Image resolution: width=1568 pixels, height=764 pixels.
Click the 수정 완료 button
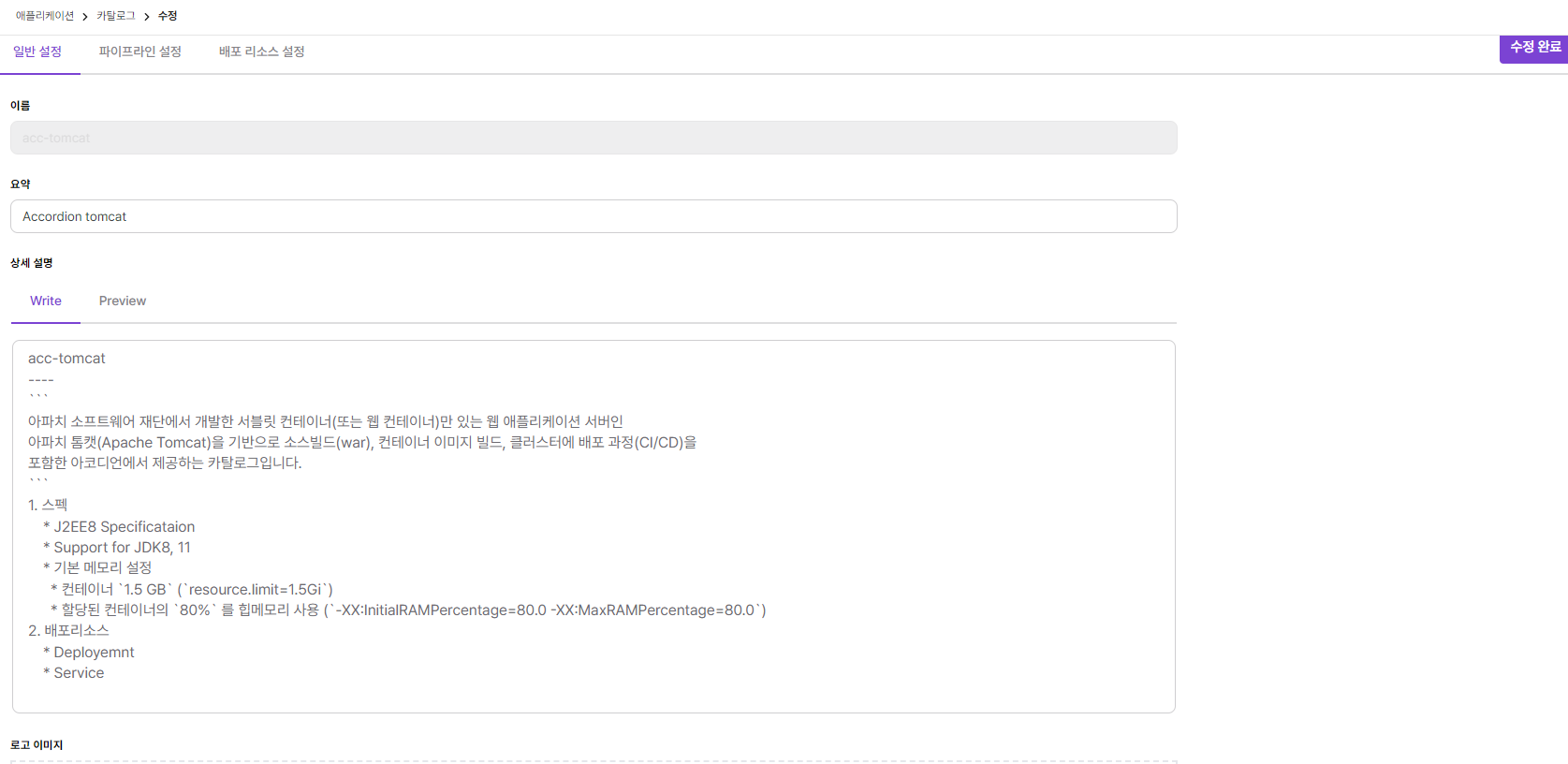[1533, 49]
